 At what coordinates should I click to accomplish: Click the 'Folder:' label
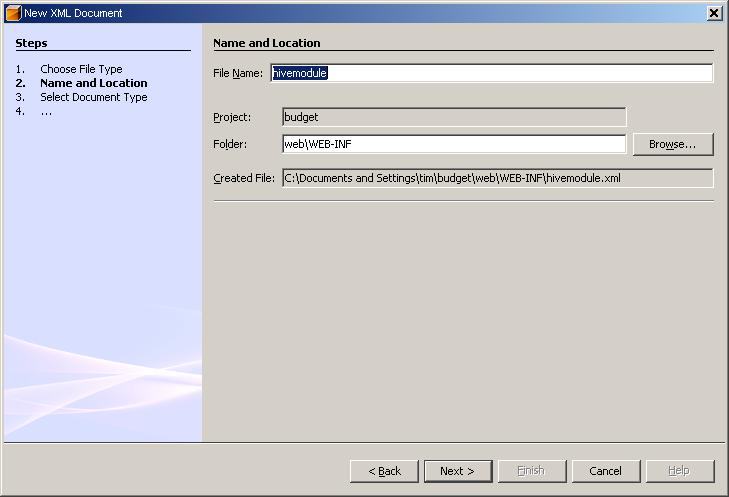(230, 144)
